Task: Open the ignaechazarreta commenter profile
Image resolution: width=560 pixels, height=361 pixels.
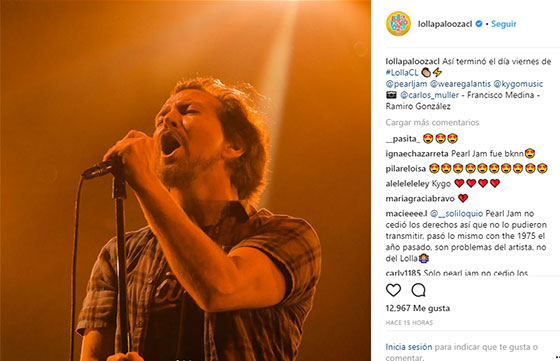Action: click(x=417, y=154)
